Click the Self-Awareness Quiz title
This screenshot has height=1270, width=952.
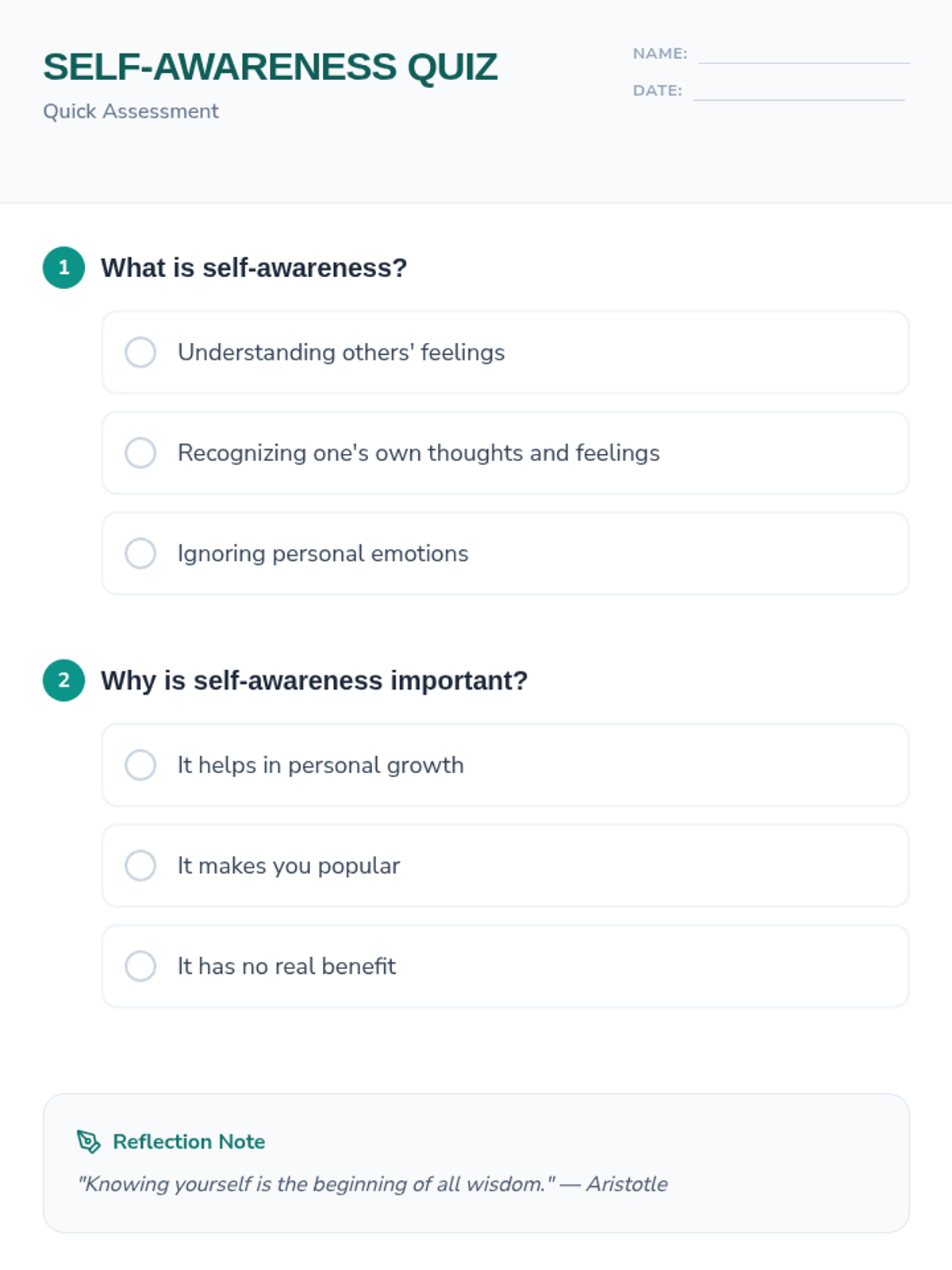pos(270,67)
